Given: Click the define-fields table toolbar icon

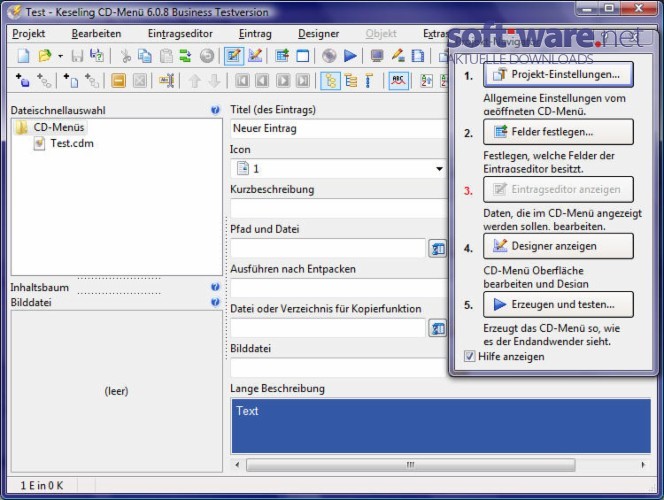Looking at the screenshot, I should [x=282, y=55].
